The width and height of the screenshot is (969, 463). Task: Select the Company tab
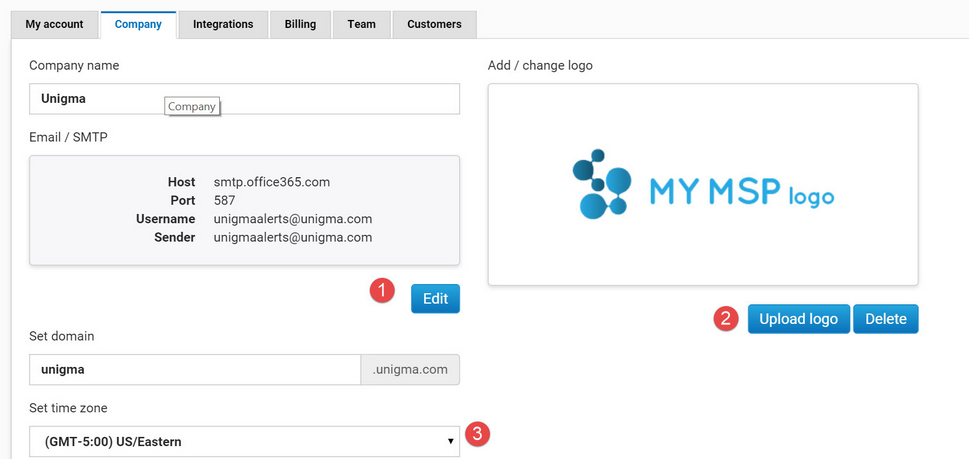138,25
